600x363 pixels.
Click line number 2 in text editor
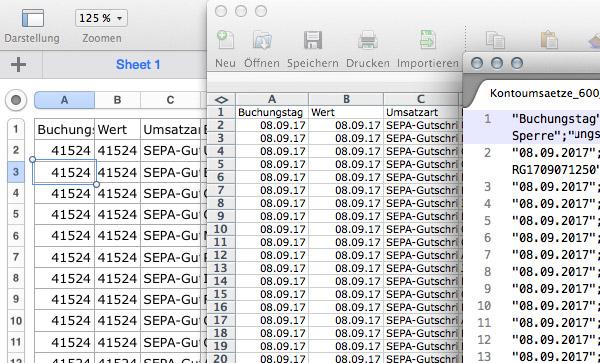pos(487,153)
